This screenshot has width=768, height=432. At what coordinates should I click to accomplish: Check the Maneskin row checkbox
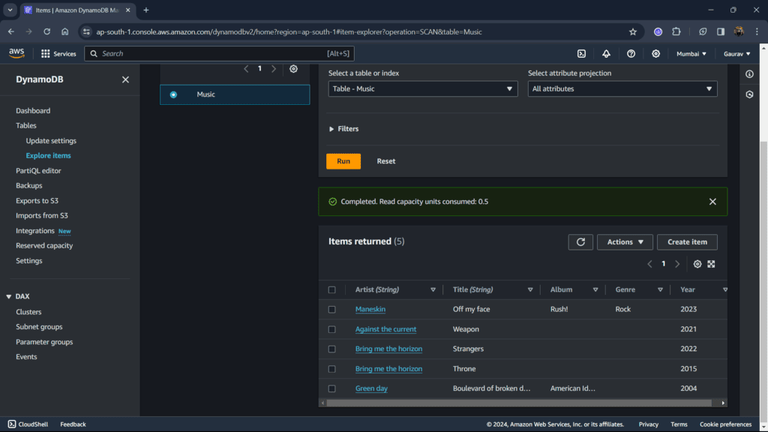(x=332, y=310)
